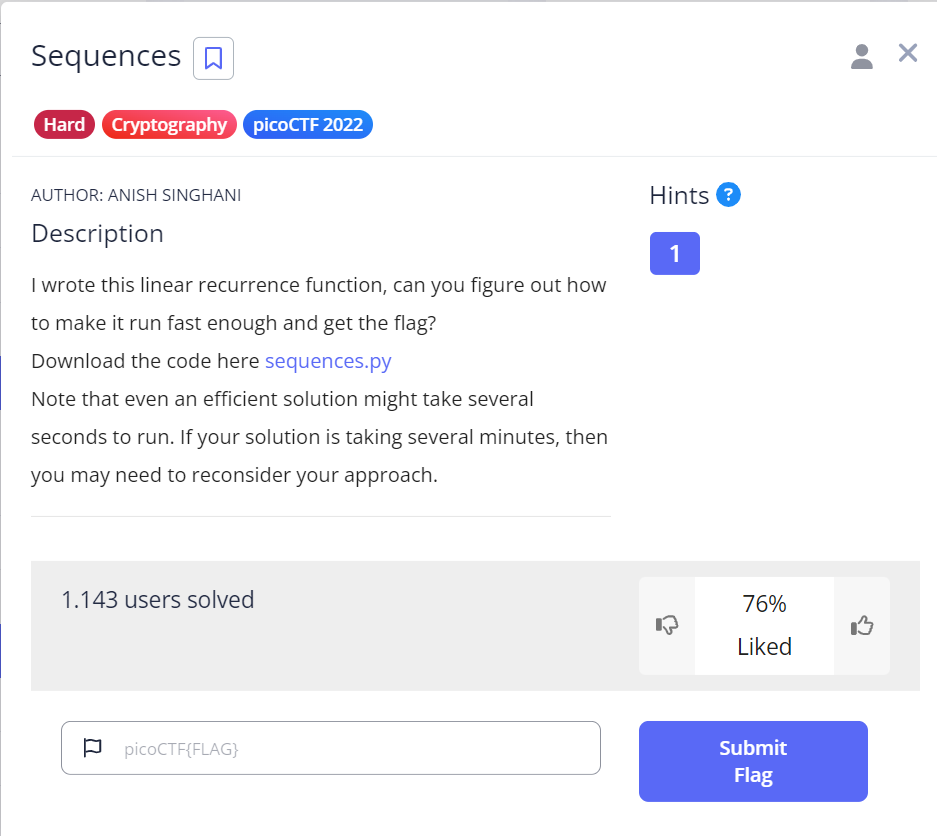937x836 pixels.
Task: Click the 76% Liked indicator
Action: click(763, 625)
